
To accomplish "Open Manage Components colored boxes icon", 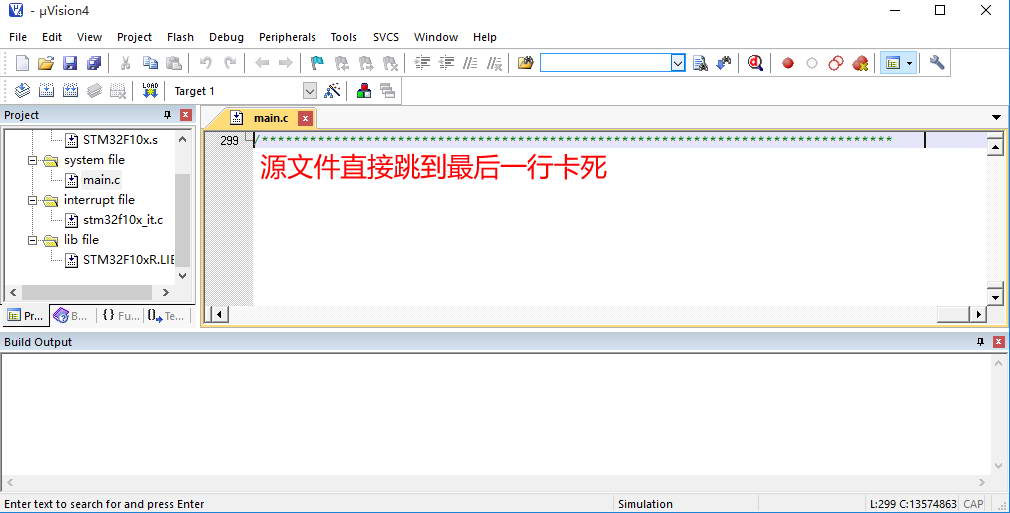I will click(x=363, y=91).
